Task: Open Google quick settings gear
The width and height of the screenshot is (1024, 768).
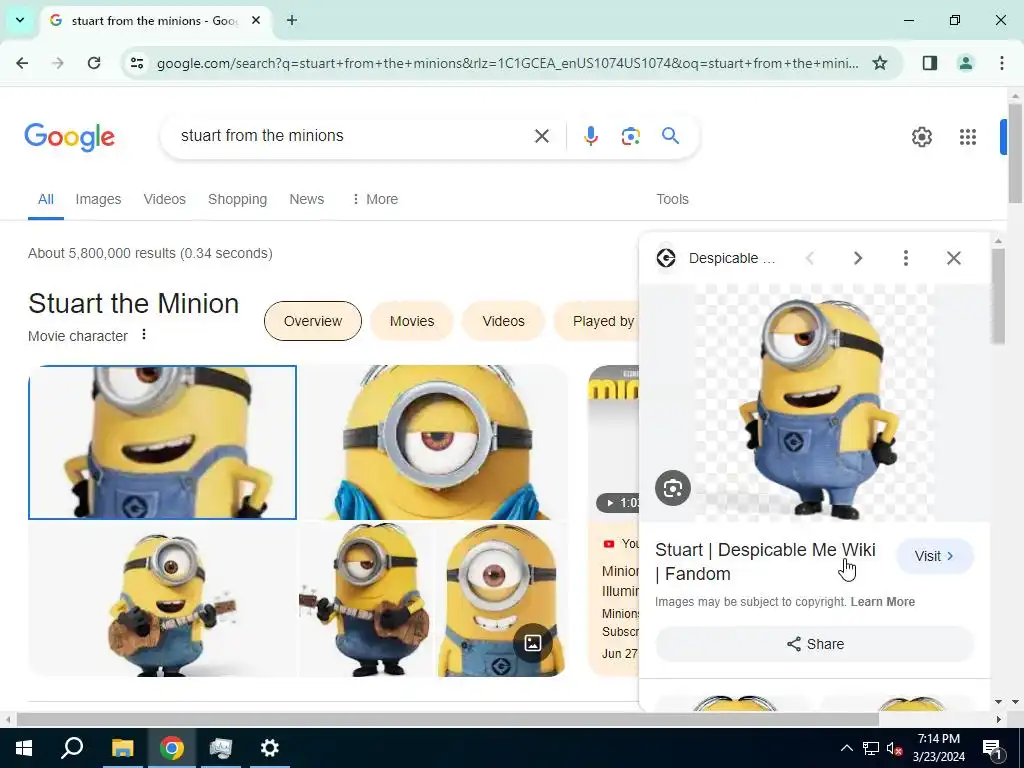Action: coord(921,136)
